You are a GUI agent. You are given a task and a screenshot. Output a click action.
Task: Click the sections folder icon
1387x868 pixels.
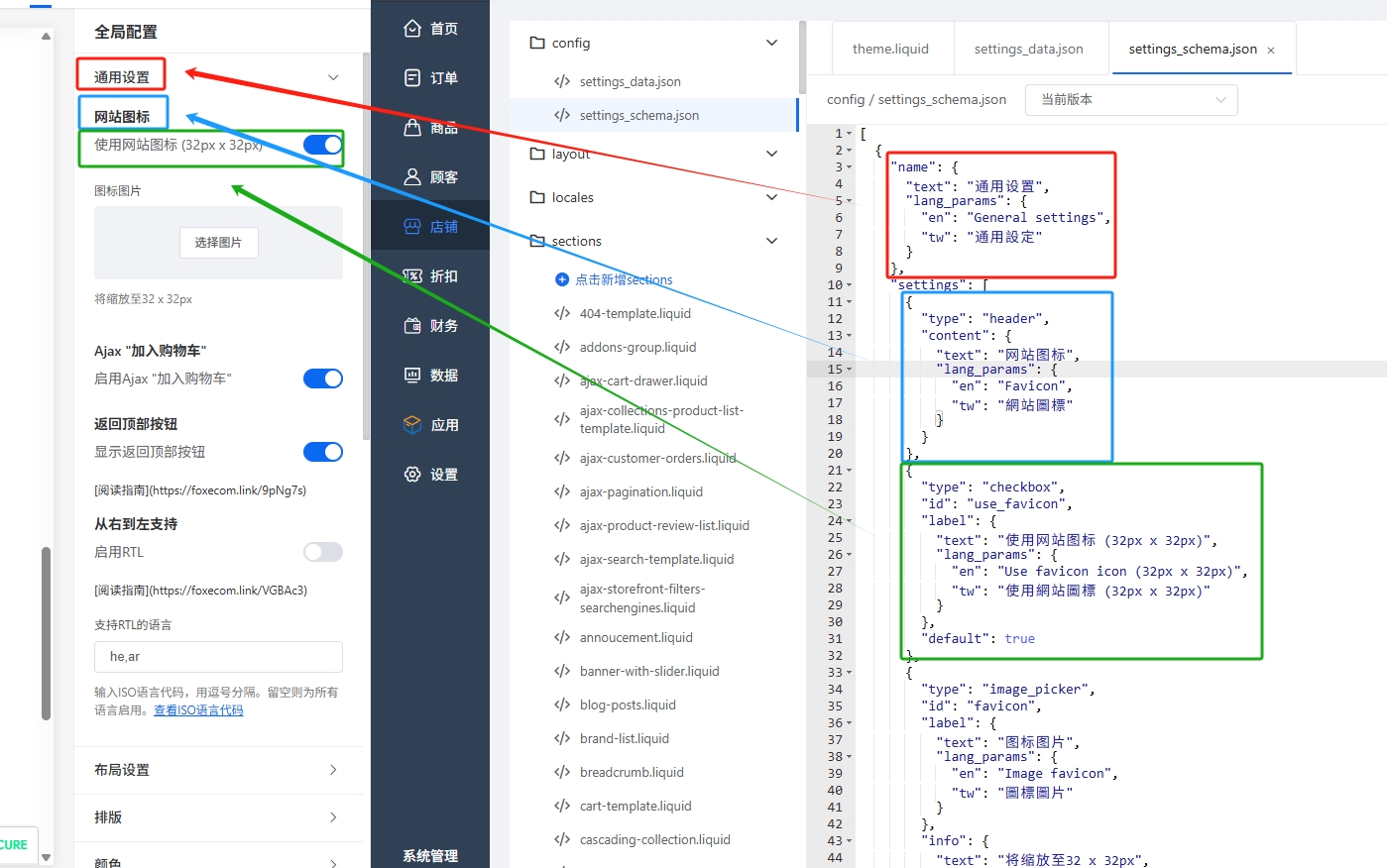click(x=537, y=241)
